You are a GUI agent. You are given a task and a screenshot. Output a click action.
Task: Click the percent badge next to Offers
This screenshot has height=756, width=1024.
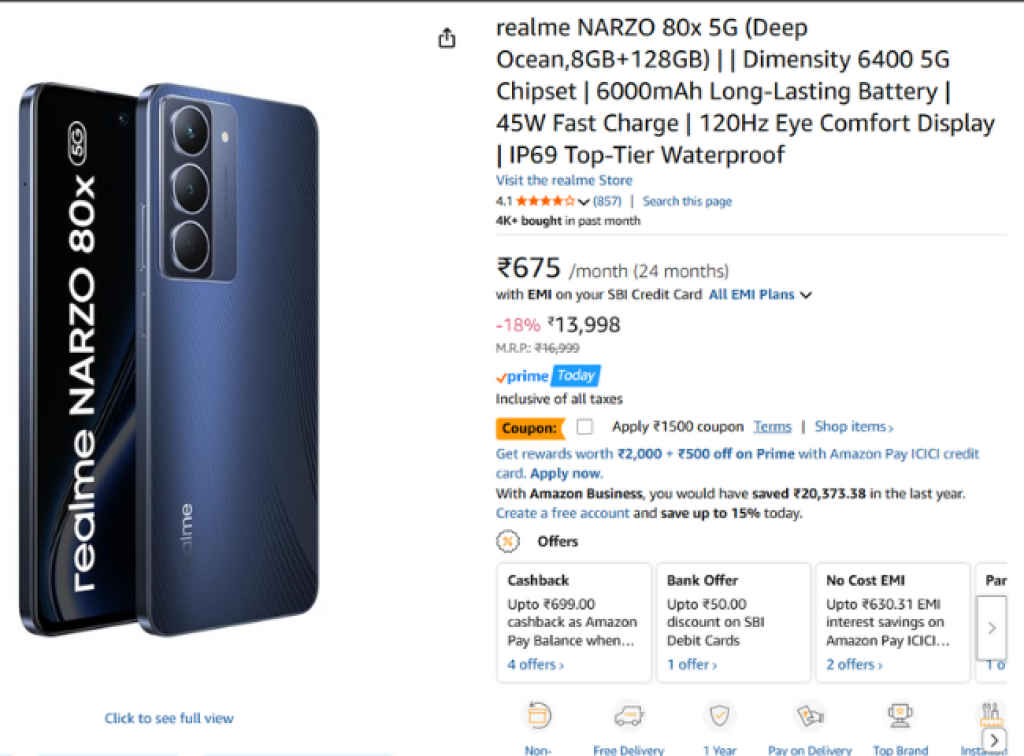pyautogui.click(x=508, y=541)
